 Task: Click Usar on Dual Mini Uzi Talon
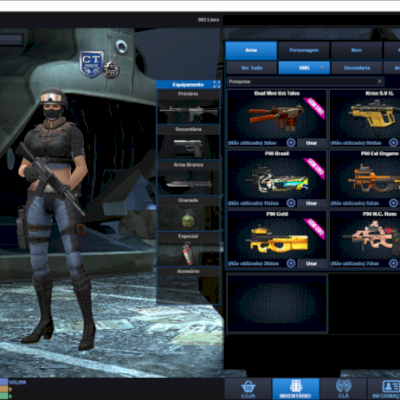[x=311, y=143]
